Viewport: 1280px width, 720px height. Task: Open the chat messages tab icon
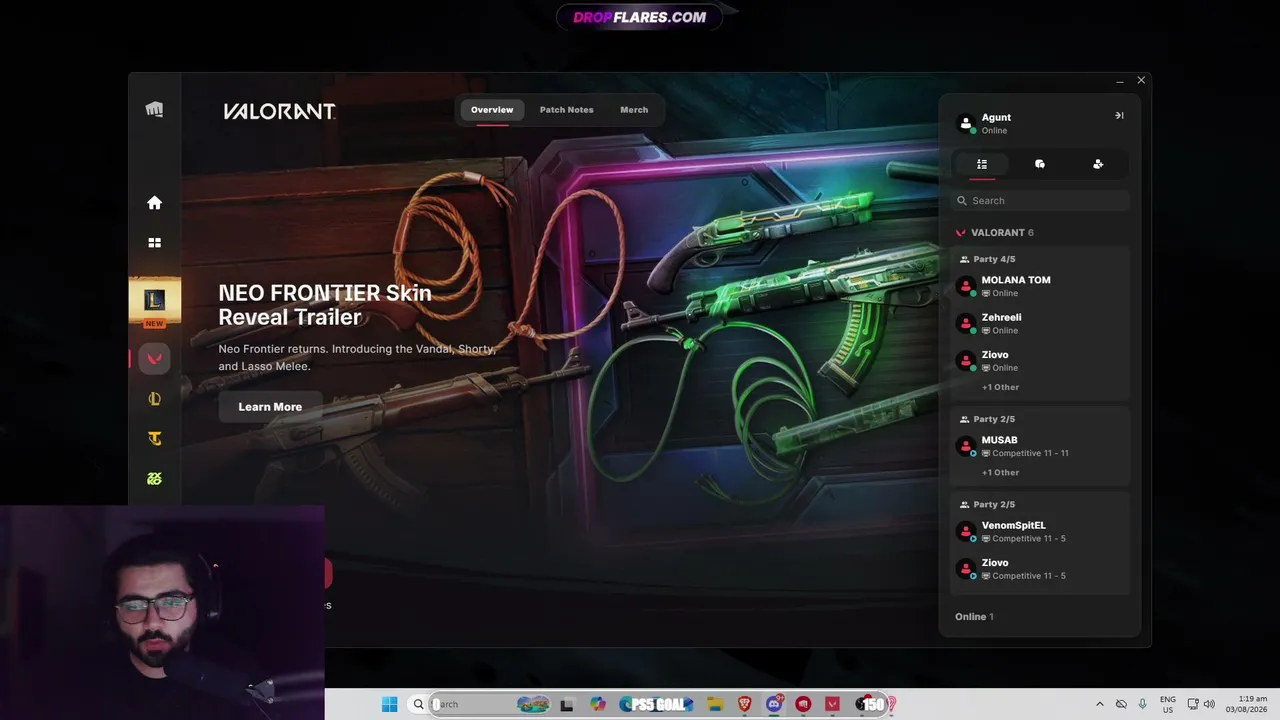[1040, 164]
